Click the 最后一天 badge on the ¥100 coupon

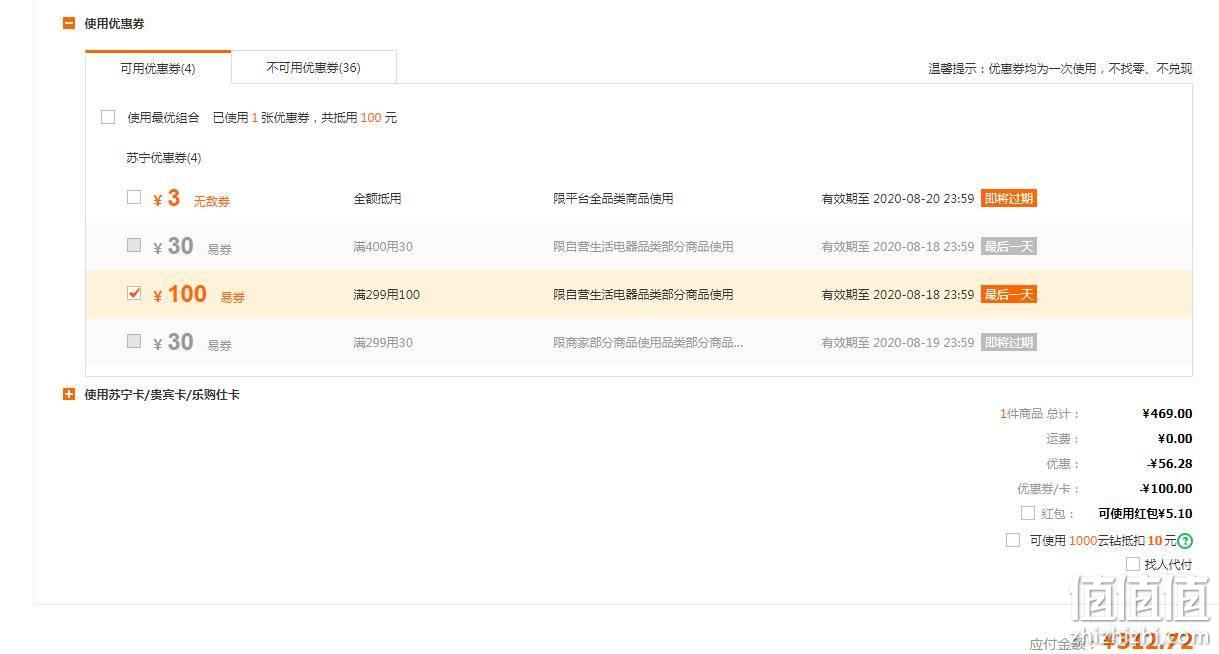(x=1008, y=294)
